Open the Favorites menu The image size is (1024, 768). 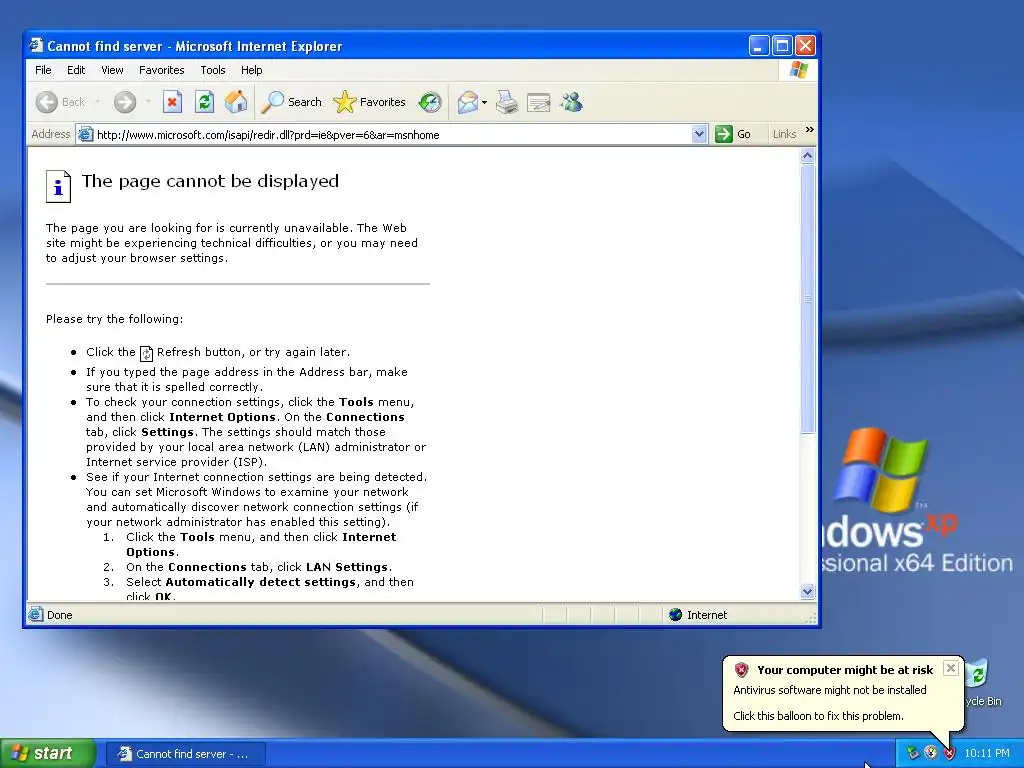click(161, 70)
